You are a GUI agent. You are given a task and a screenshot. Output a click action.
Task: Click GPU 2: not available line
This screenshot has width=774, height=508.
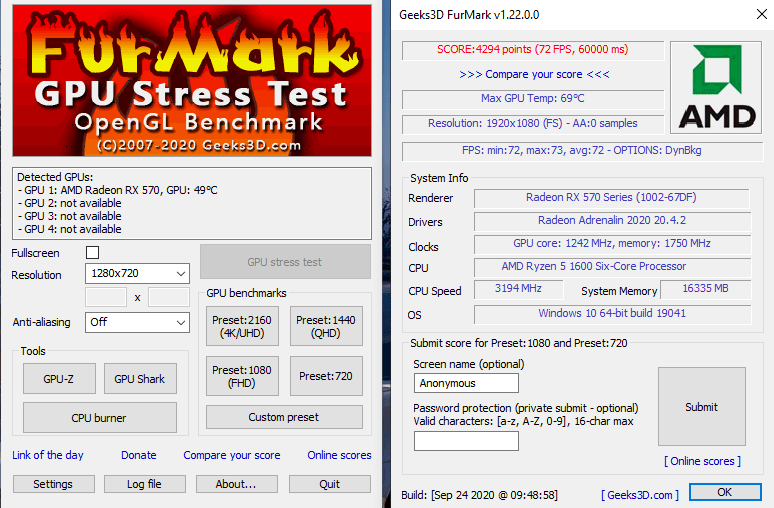[70, 203]
